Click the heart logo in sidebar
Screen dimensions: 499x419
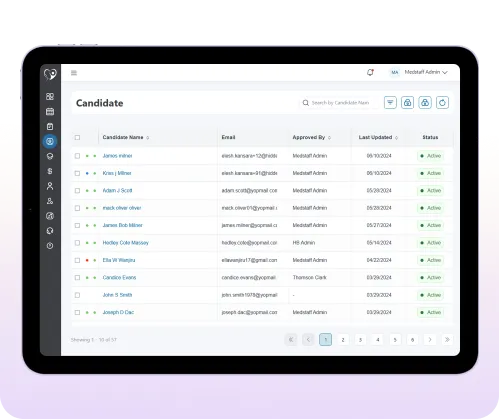tap(50, 74)
